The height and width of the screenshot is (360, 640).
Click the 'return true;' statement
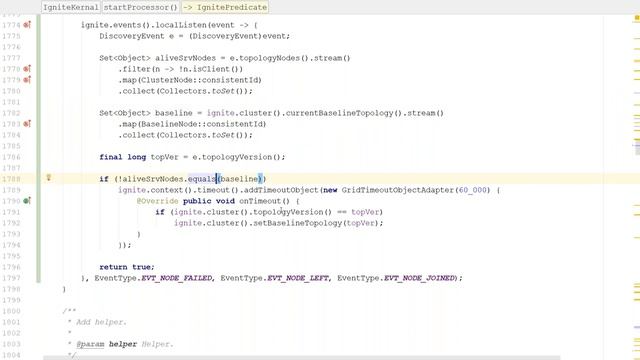[127, 267]
